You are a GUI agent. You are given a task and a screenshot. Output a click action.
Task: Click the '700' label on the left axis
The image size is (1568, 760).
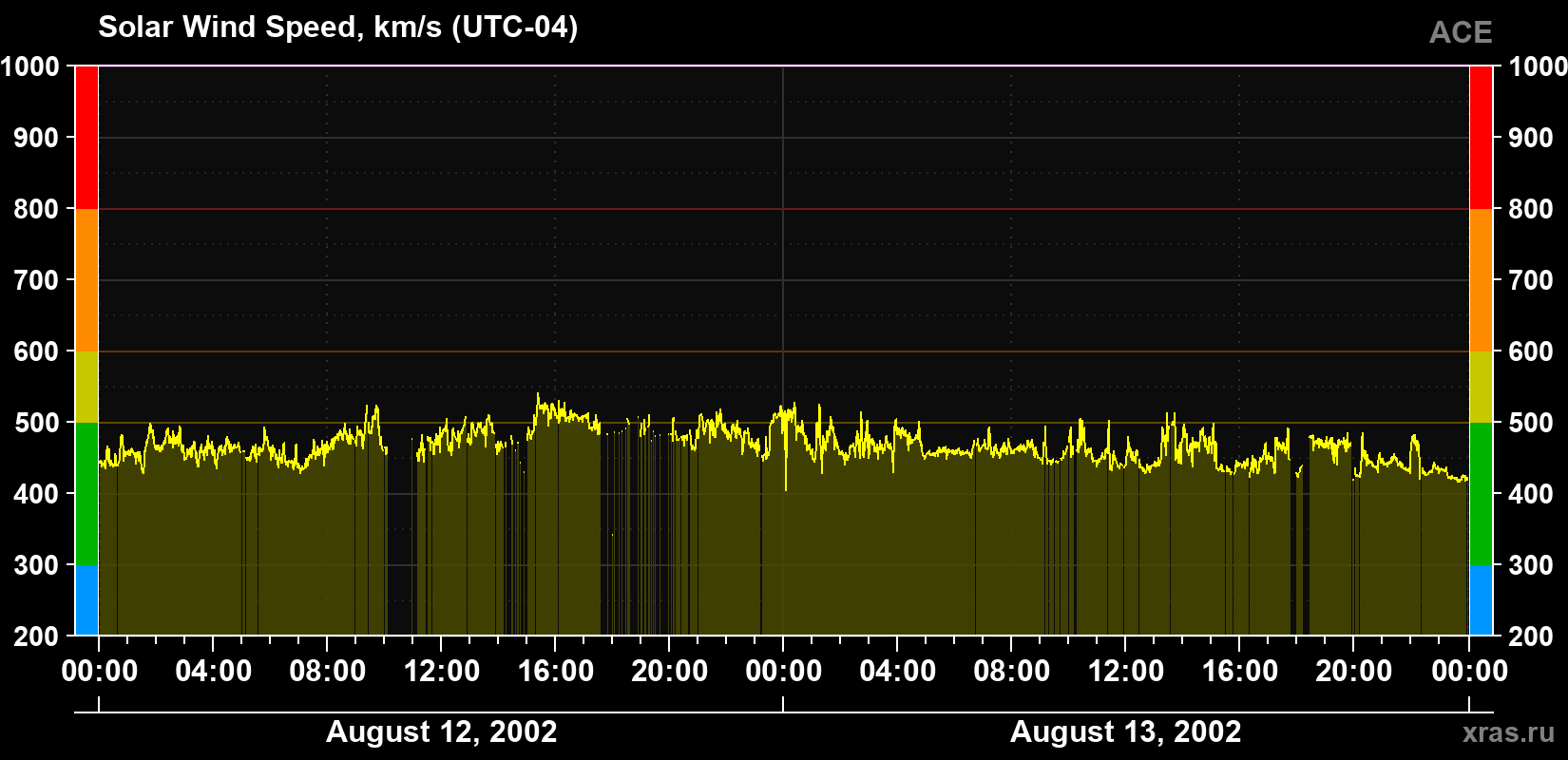click(37, 280)
